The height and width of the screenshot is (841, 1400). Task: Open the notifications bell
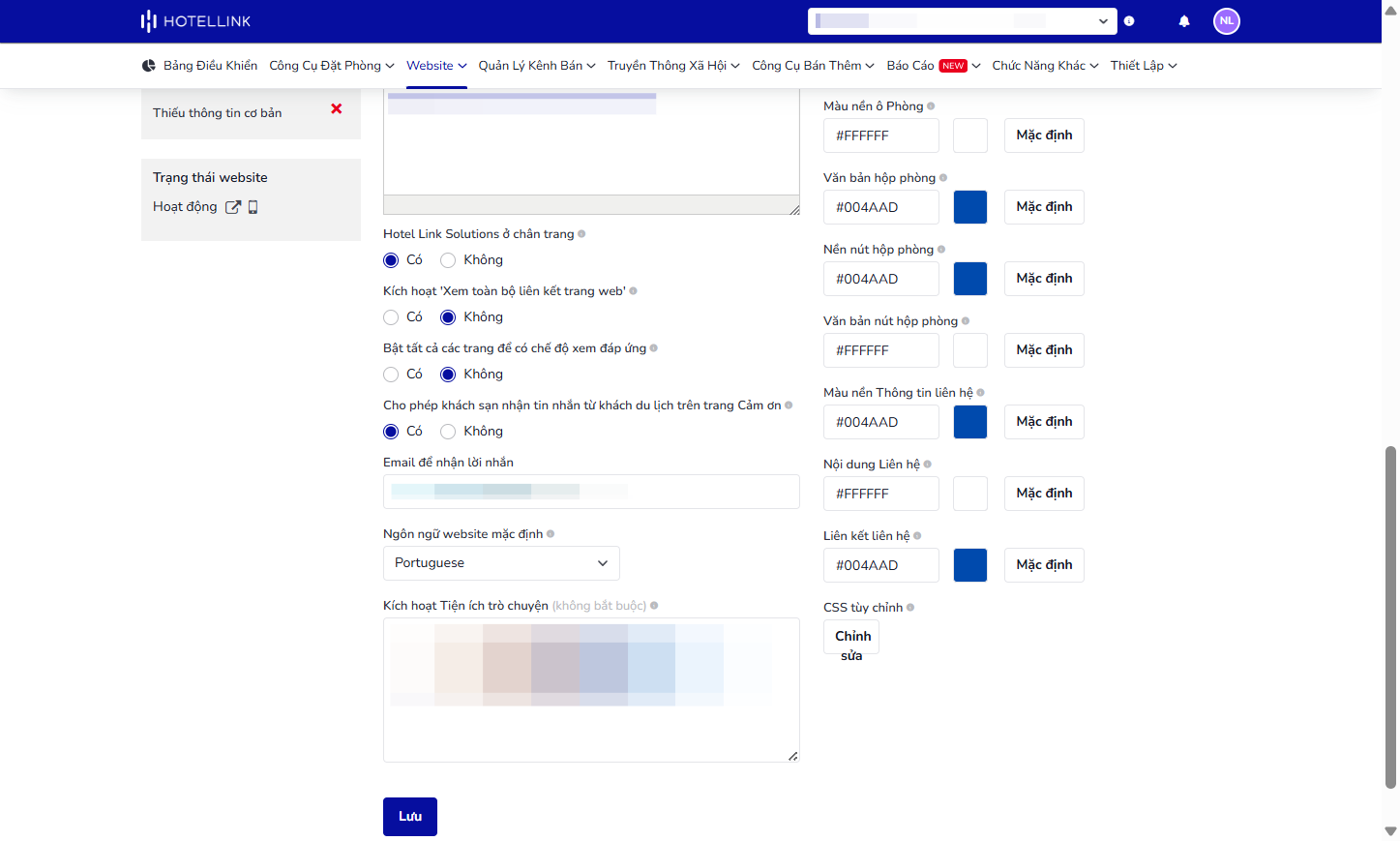tap(1184, 21)
